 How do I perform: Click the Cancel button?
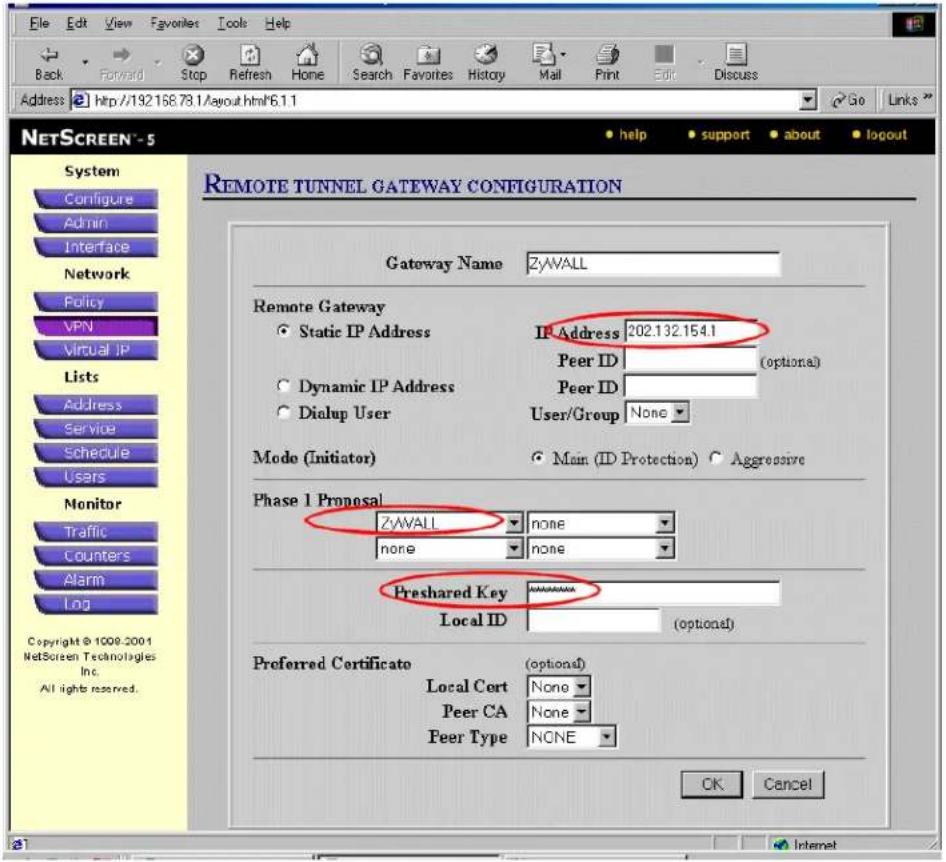pos(788,784)
